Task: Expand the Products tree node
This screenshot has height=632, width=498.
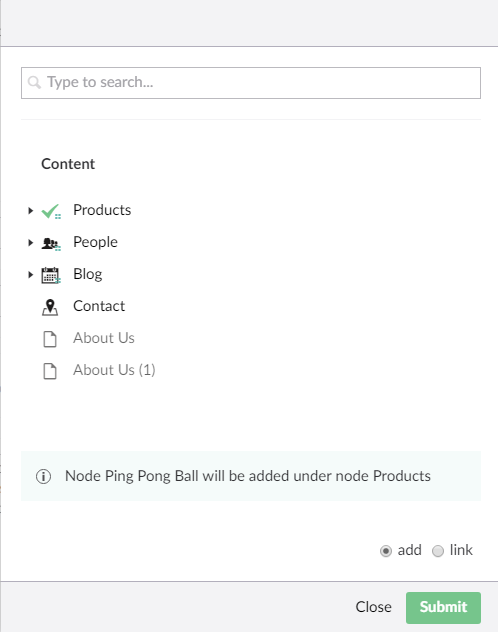Action: [31, 210]
